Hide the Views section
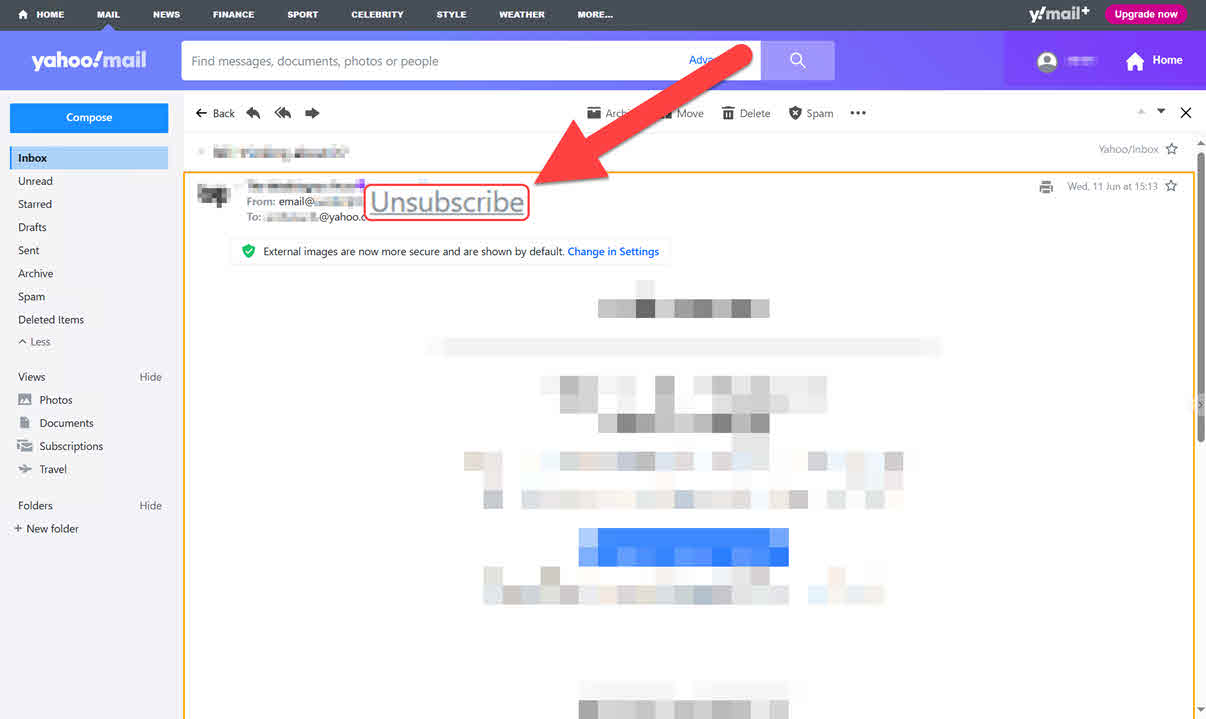Image resolution: width=1206 pixels, height=719 pixels. (x=150, y=377)
